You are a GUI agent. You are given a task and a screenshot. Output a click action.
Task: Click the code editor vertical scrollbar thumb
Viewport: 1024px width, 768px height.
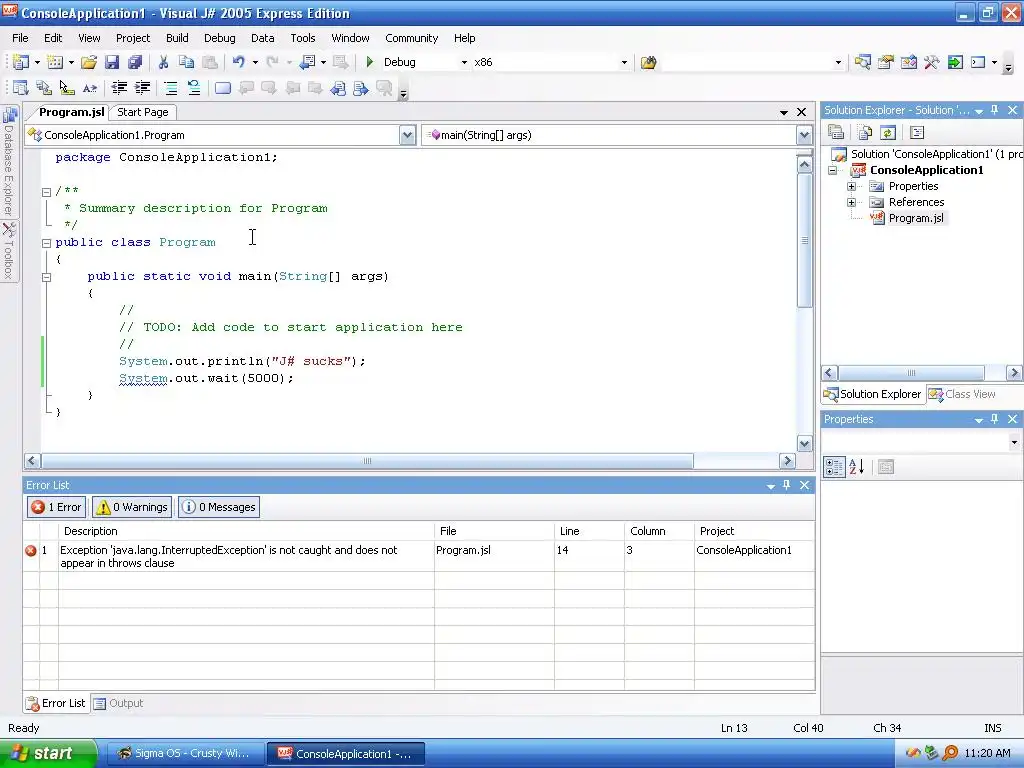[x=804, y=240]
